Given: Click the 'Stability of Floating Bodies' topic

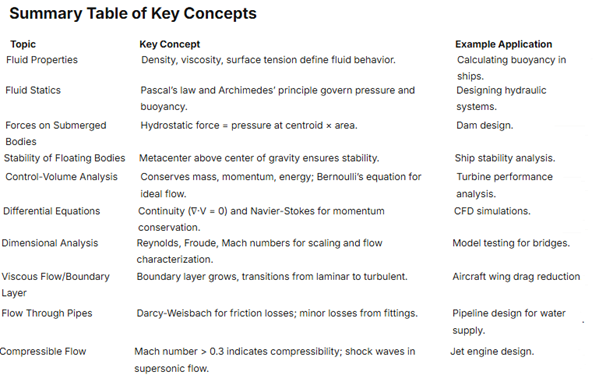Looking at the screenshot, I should [x=64, y=158].
